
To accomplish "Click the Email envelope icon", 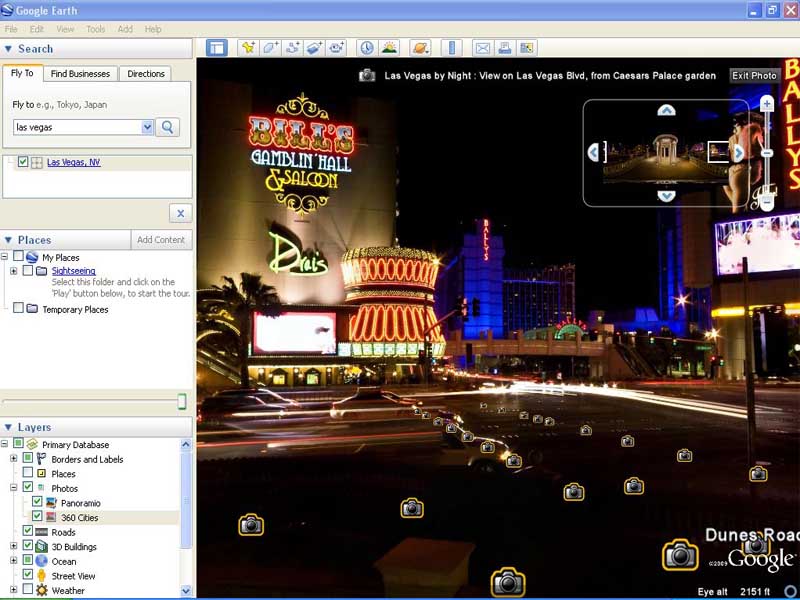I will [483, 48].
